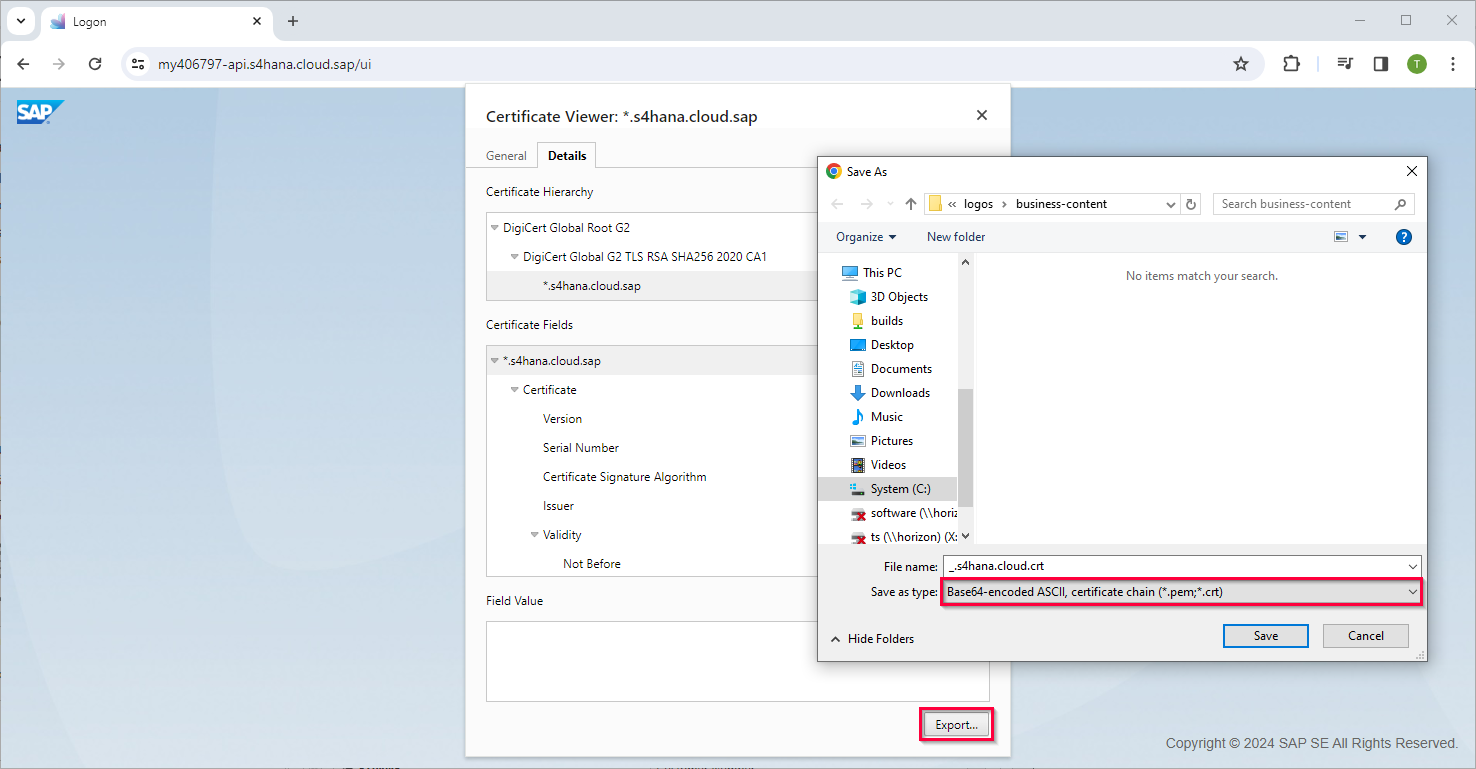Click the logos breadcrumb folder
The image size is (1476, 769).
pyautogui.click(x=978, y=204)
